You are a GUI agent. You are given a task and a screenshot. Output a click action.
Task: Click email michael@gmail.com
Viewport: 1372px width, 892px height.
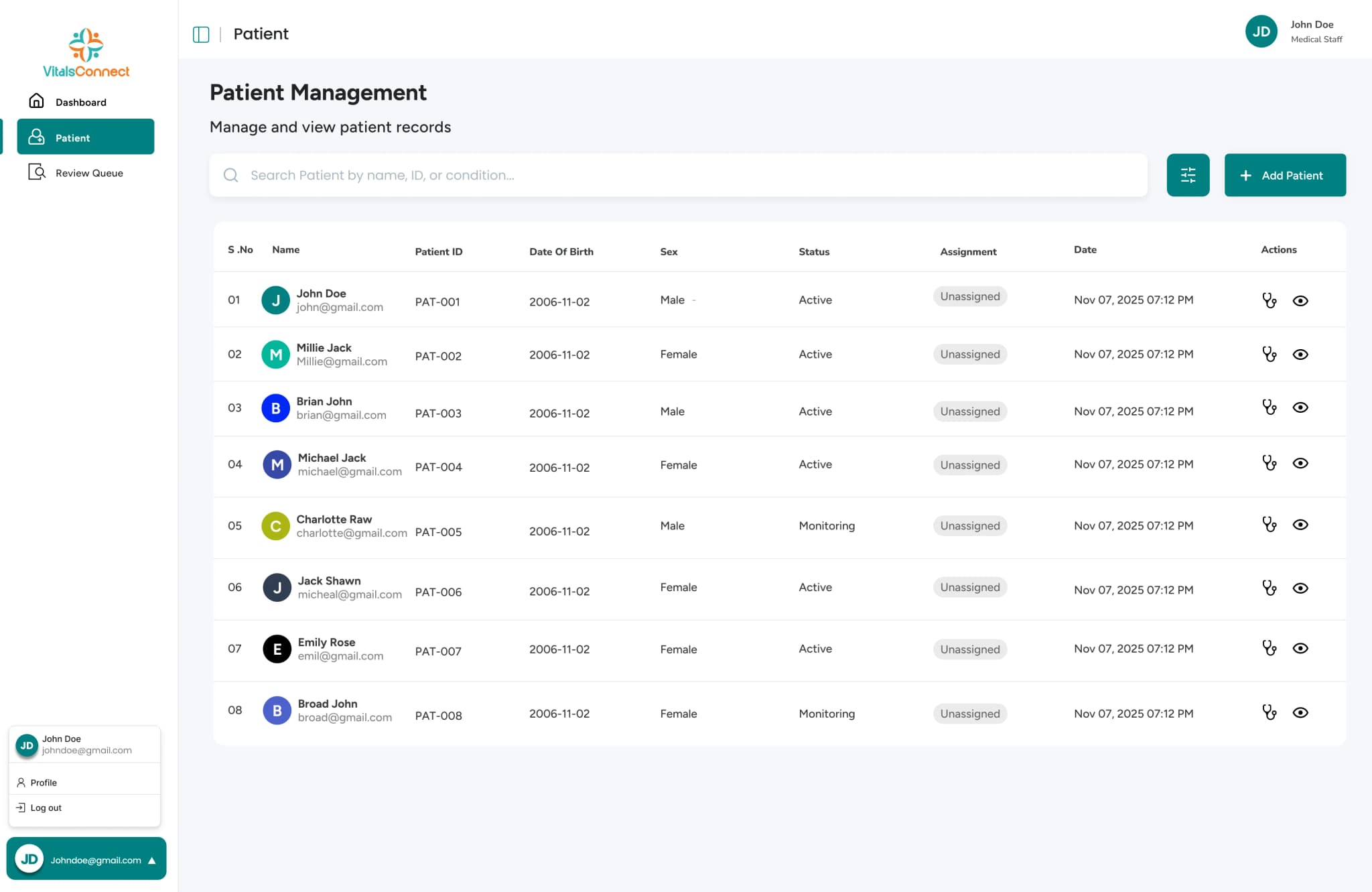pyautogui.click(x=350, y=472)
